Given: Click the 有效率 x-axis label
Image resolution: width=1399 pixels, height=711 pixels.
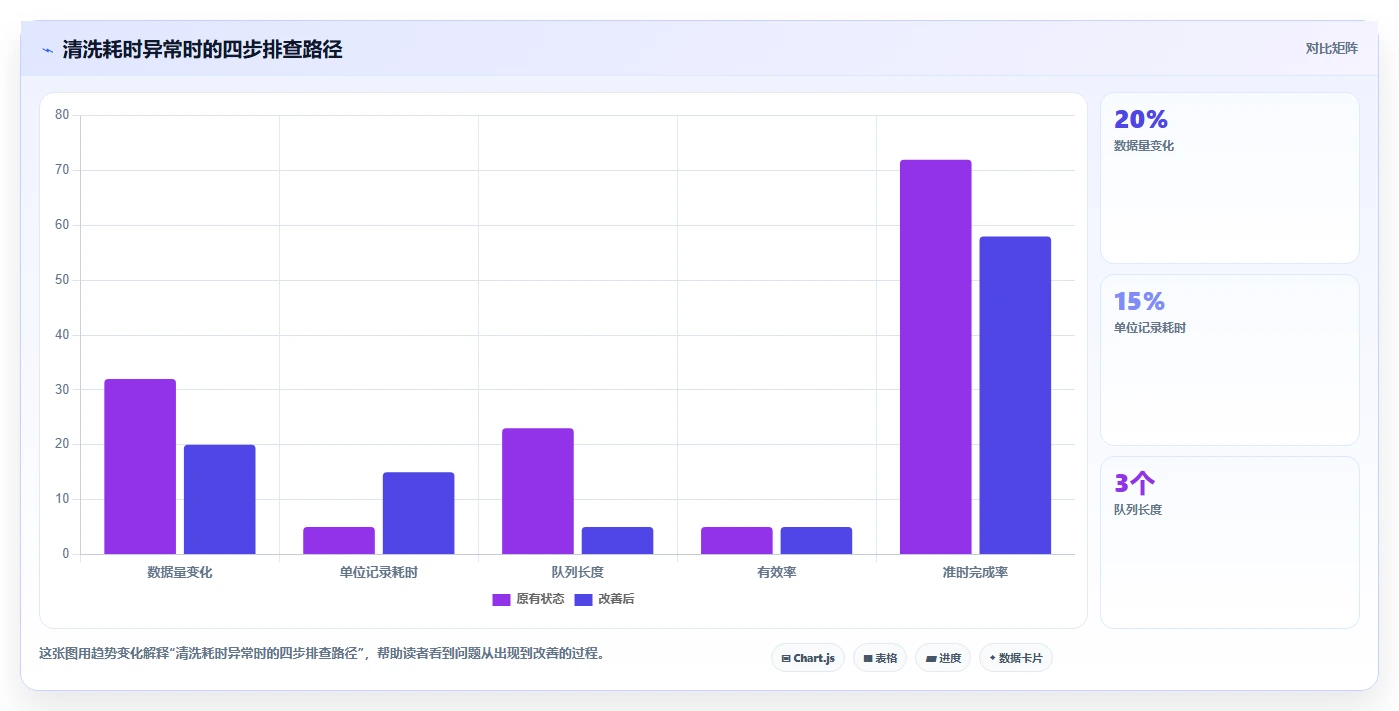Looking at the screenshot, I should tap(777, 572).
